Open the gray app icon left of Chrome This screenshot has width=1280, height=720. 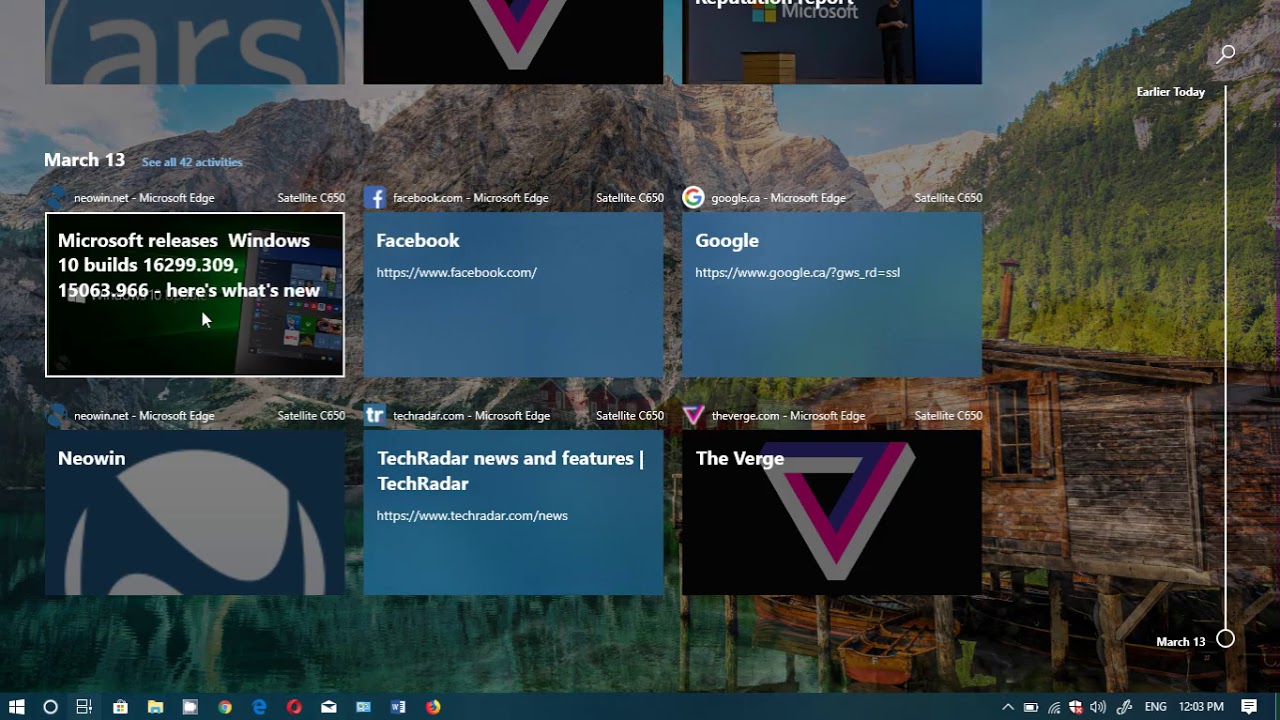190,707
